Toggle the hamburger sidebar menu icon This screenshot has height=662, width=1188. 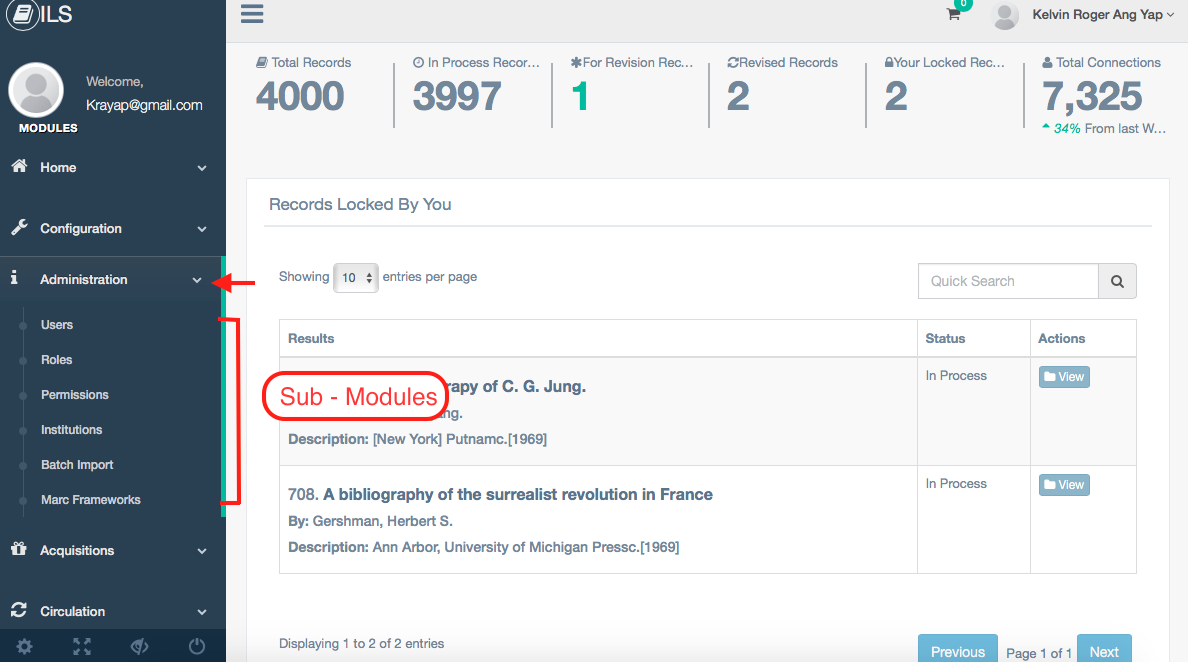[252, 14]
